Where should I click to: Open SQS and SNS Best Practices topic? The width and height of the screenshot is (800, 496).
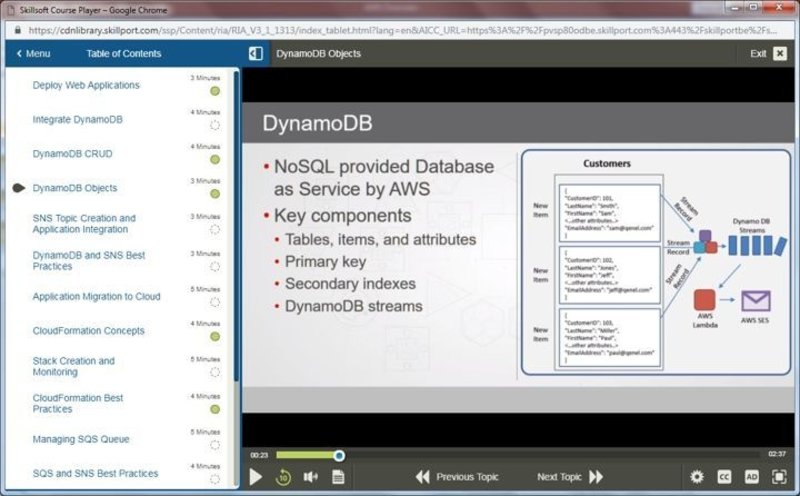pos(95,474)
